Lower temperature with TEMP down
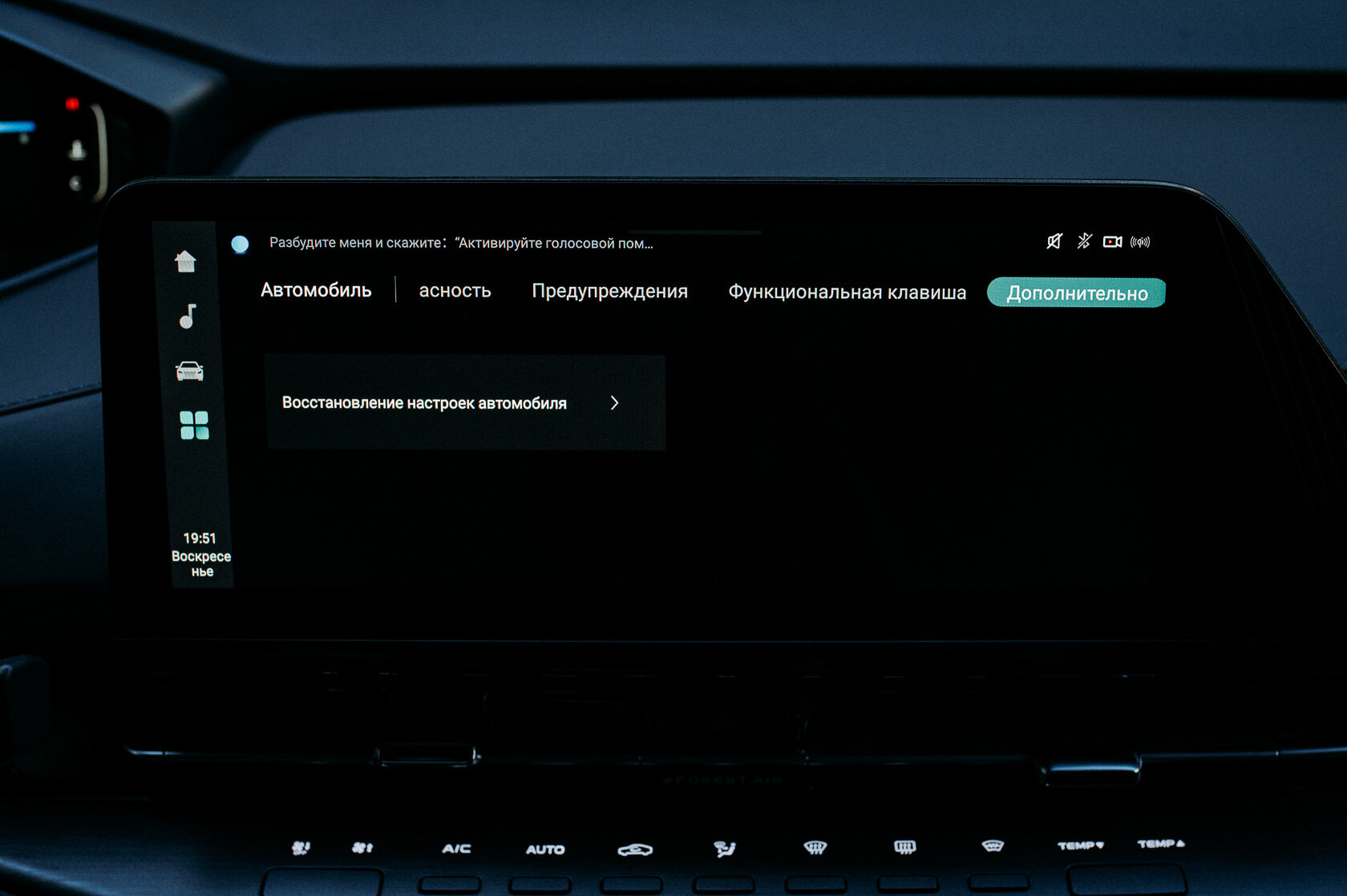The height and width of the screenshot is (896, 1347). (1081, 845)
